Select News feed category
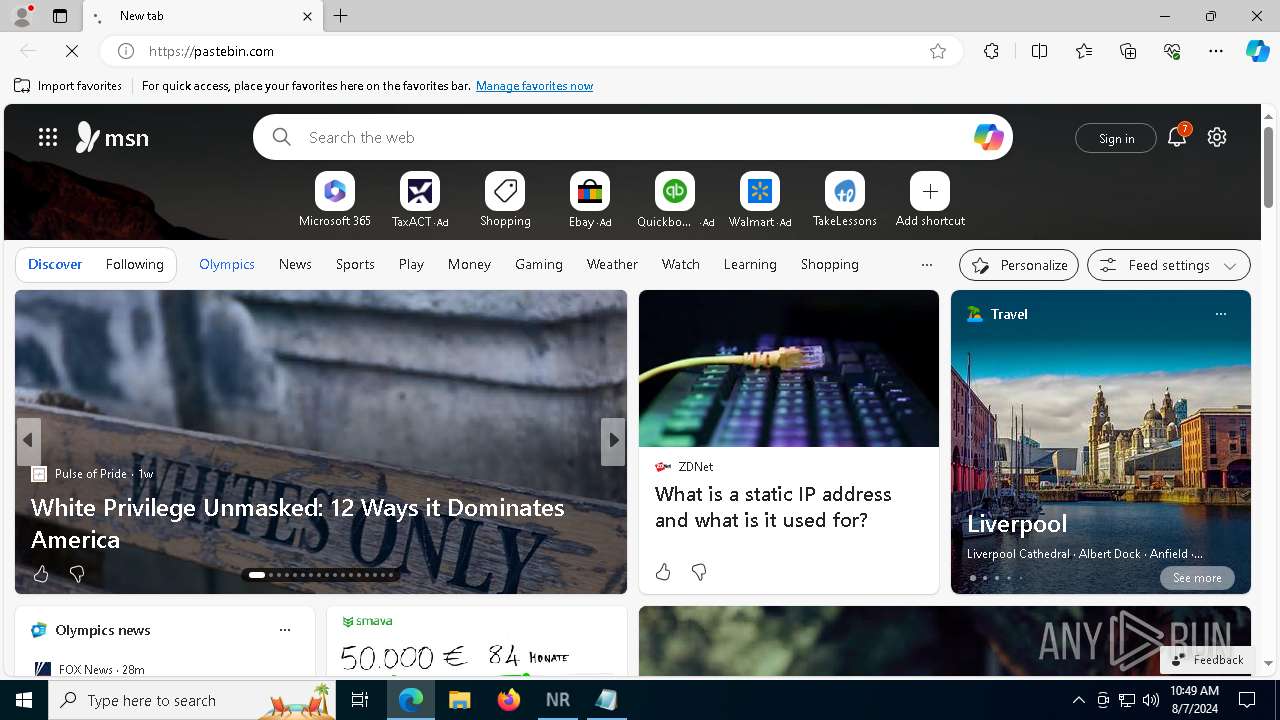 (295, 264)
